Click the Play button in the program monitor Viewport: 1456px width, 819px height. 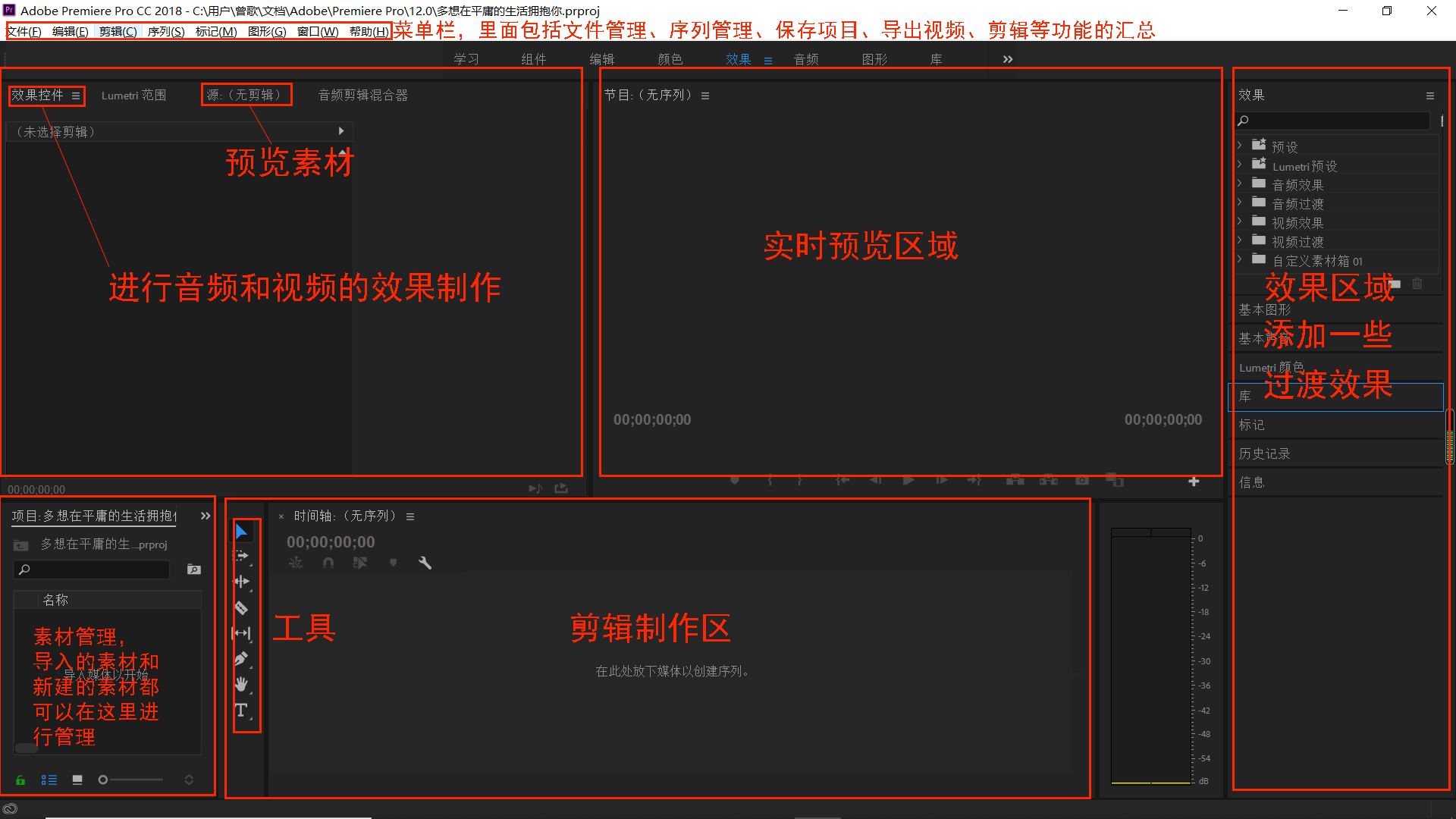pos(908,480)
